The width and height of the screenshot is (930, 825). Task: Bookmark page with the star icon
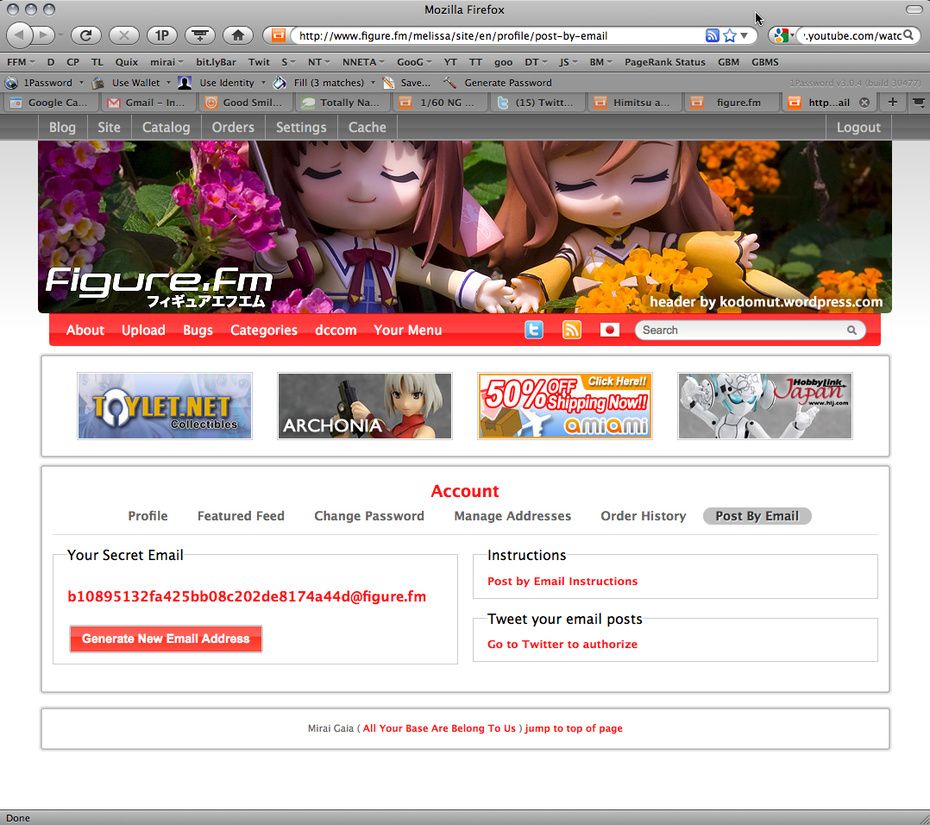pos(730,36)
